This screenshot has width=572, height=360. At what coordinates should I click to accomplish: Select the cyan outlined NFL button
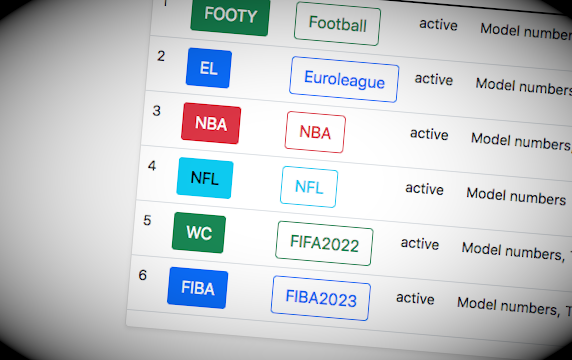[309, 187]
